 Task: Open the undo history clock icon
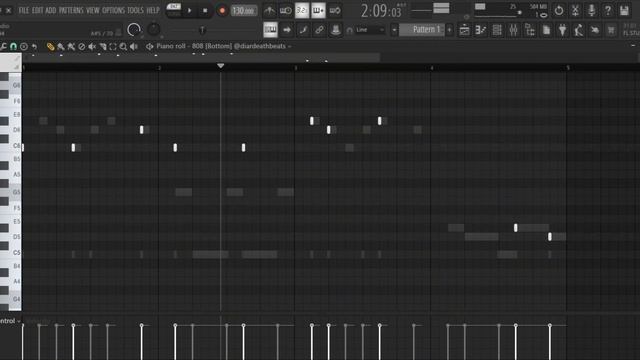[559, 10]
